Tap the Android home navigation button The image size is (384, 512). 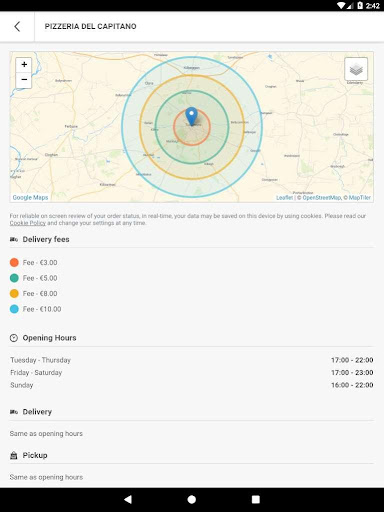192,499
